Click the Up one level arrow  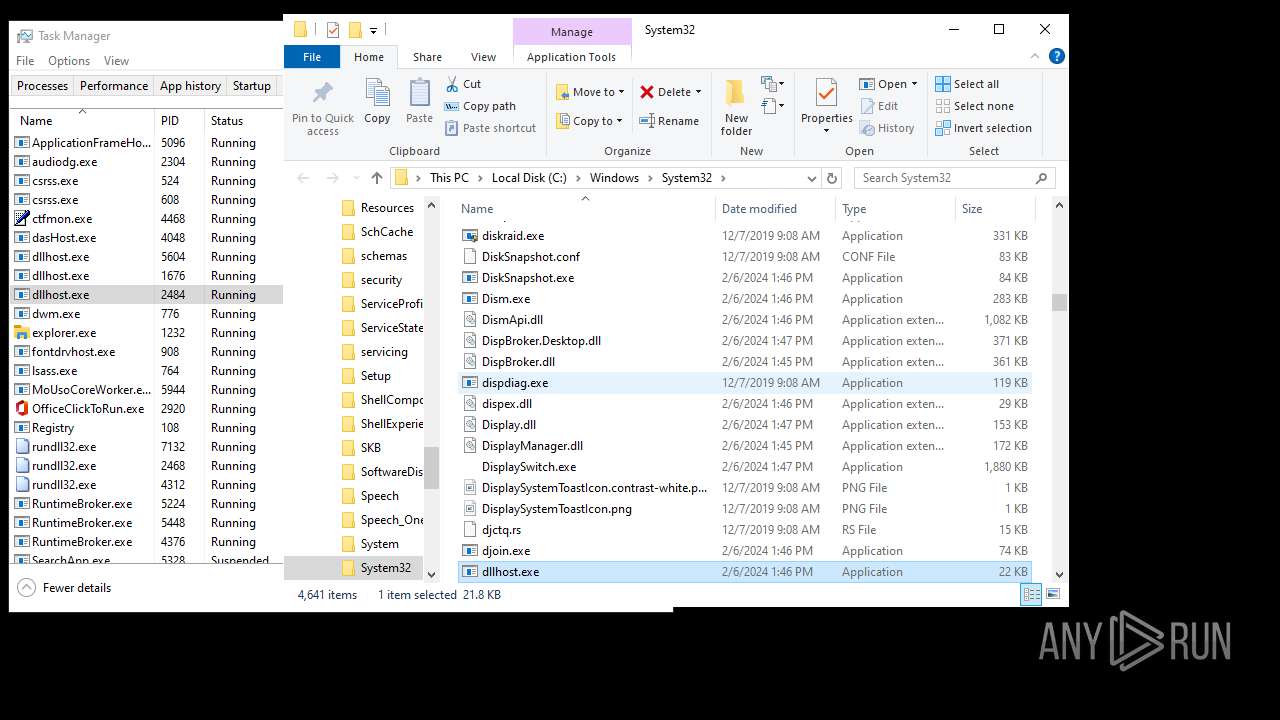(376, 178)
